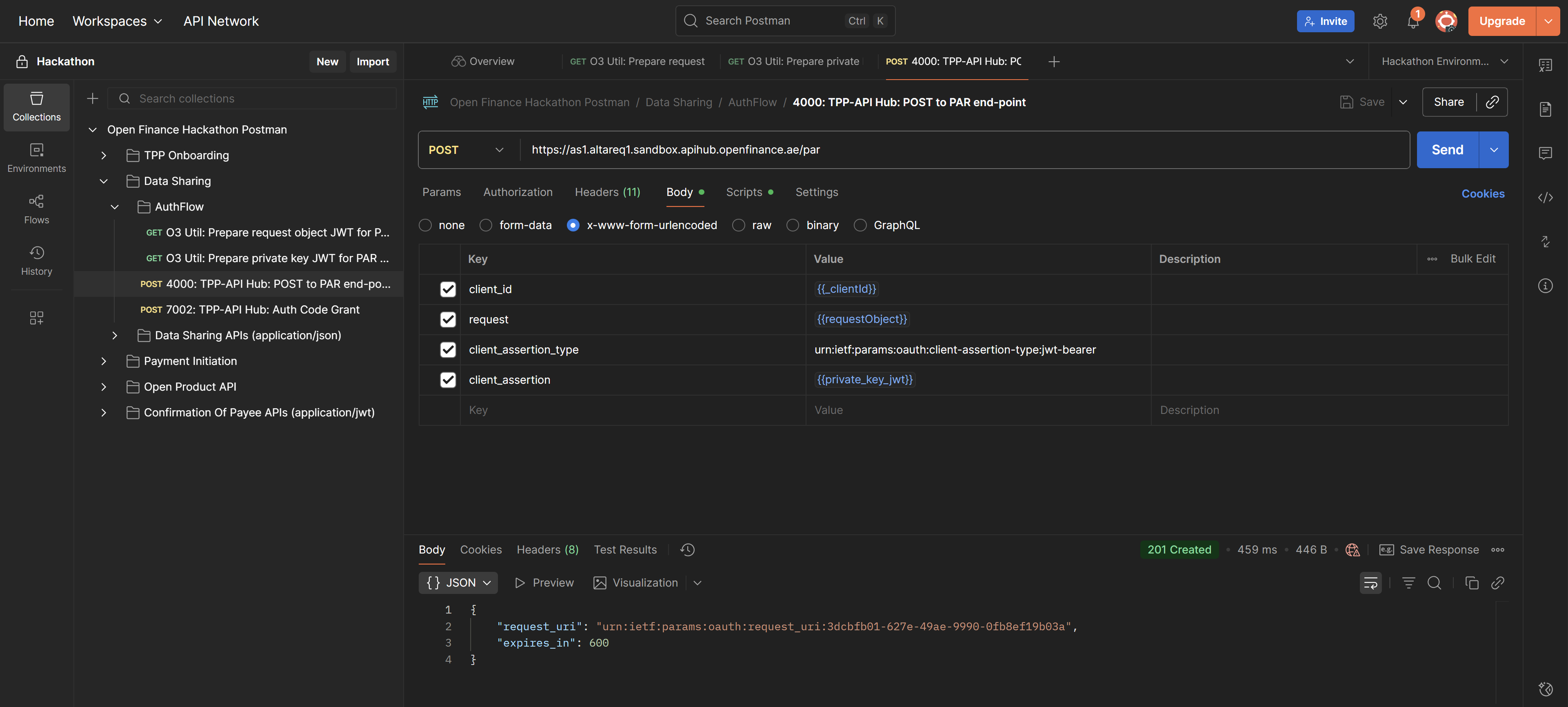Click the Cookies link
1568x707 pixels.
pos(1482,193)
